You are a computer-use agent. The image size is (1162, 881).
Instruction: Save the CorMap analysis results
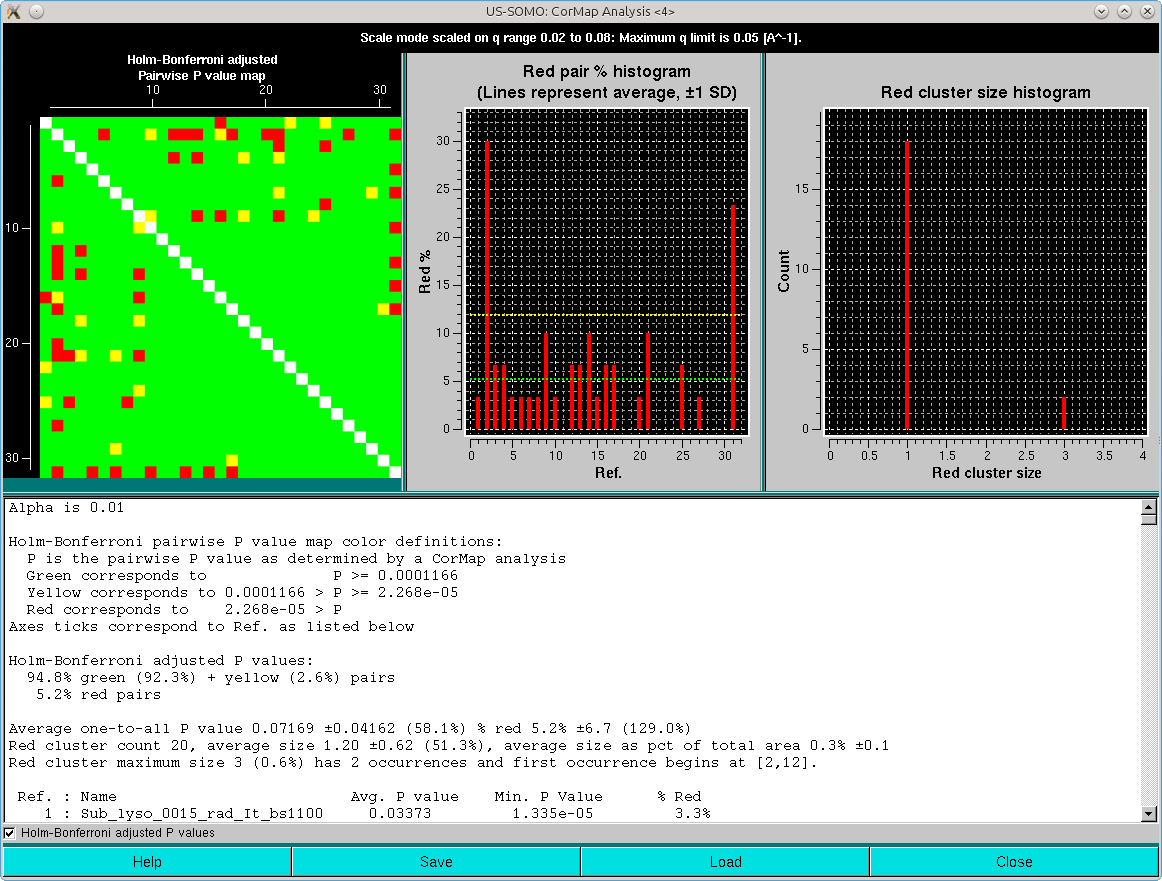pos(435,861)
